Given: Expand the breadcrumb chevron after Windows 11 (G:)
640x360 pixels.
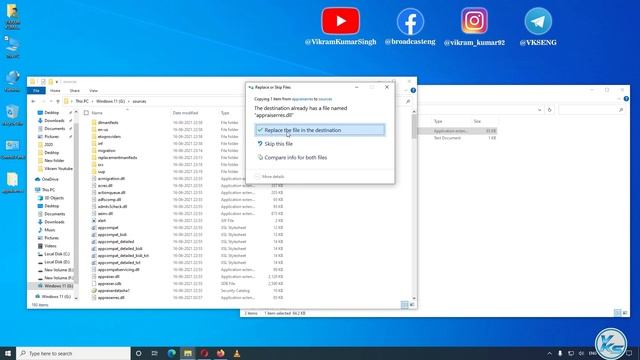Looking at the screenshot, I should coord(129,101).
